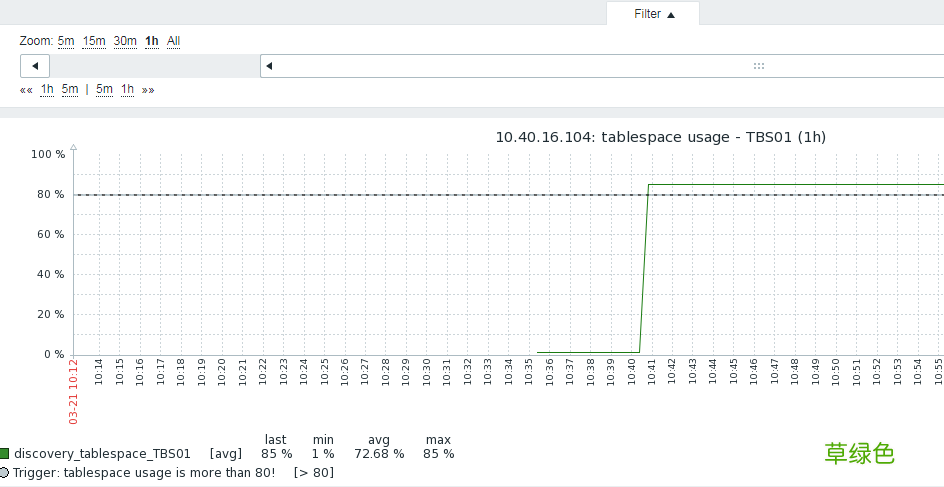Set zoom to 15m
Viewport: 944px width, 487px height.
(x=94, y=41)
